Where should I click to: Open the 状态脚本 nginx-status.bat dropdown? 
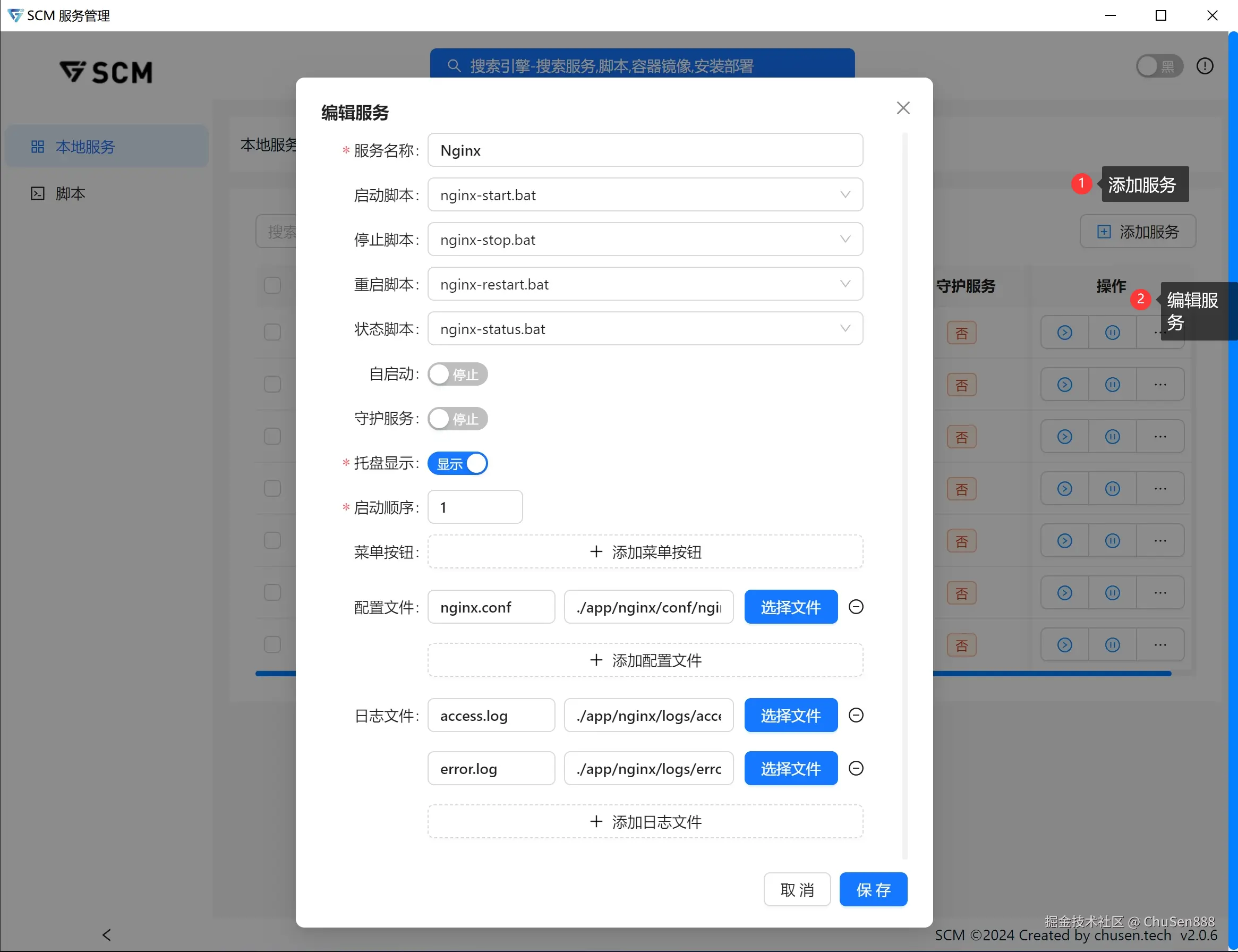tap(645, 329)
